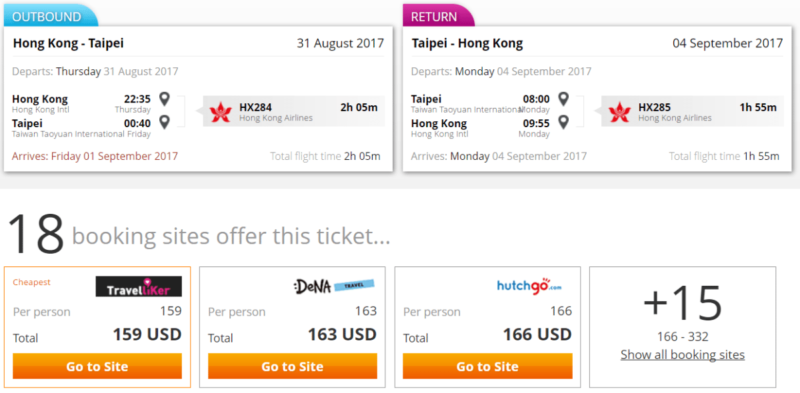
Task: Click the Hong Kong arrival pin in return
Action: 563,122
